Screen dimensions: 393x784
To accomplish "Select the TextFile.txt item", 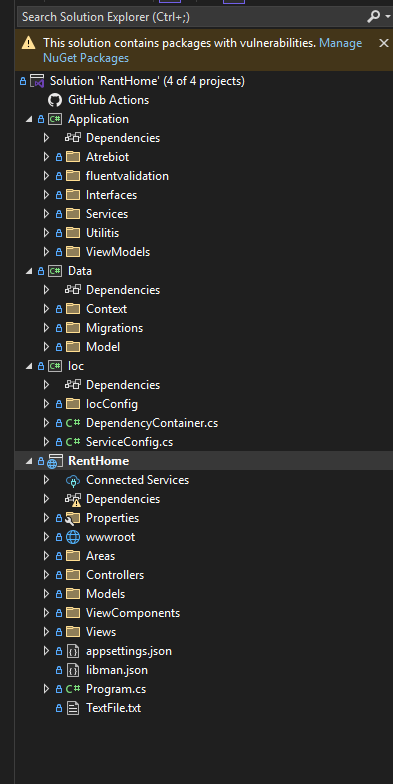I will 114,708.
